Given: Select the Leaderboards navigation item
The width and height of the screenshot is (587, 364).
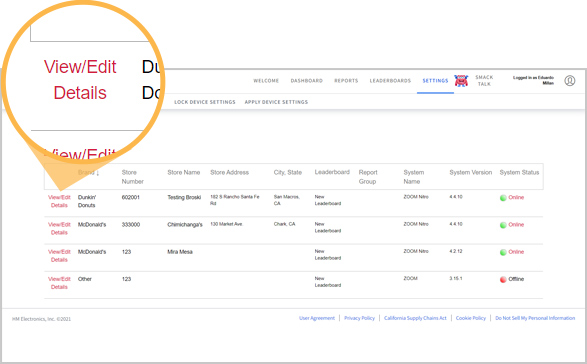Looking at the screenshot, I should coord(390,81).
